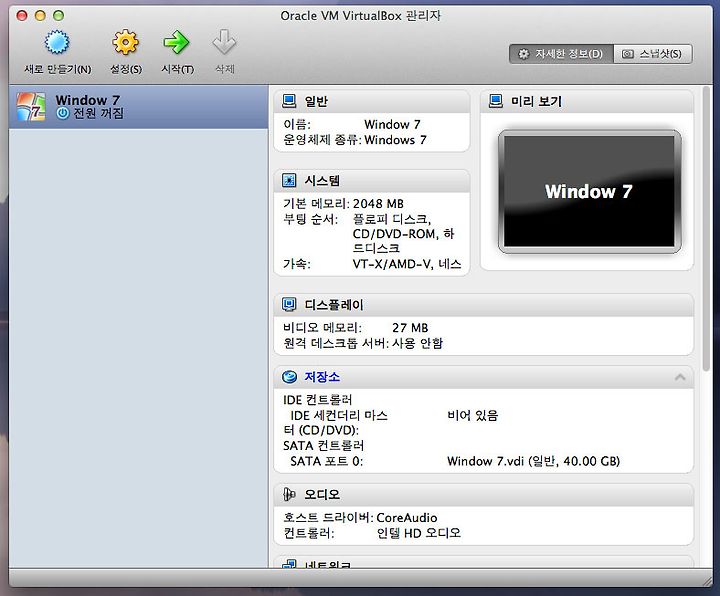
Task: Open the 오디오 audio section header
Action: pyautogui.click(x=484, y=495)
